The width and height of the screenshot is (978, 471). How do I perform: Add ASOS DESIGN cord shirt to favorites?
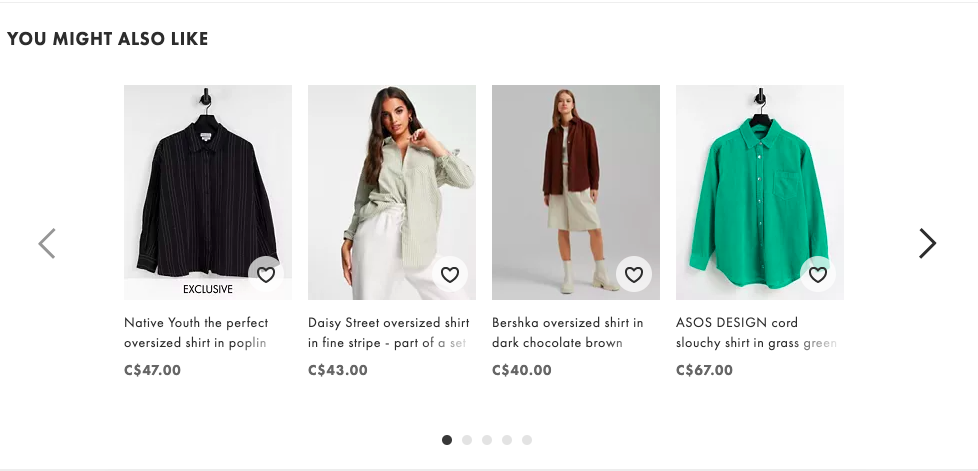click(x=817, y=274)
